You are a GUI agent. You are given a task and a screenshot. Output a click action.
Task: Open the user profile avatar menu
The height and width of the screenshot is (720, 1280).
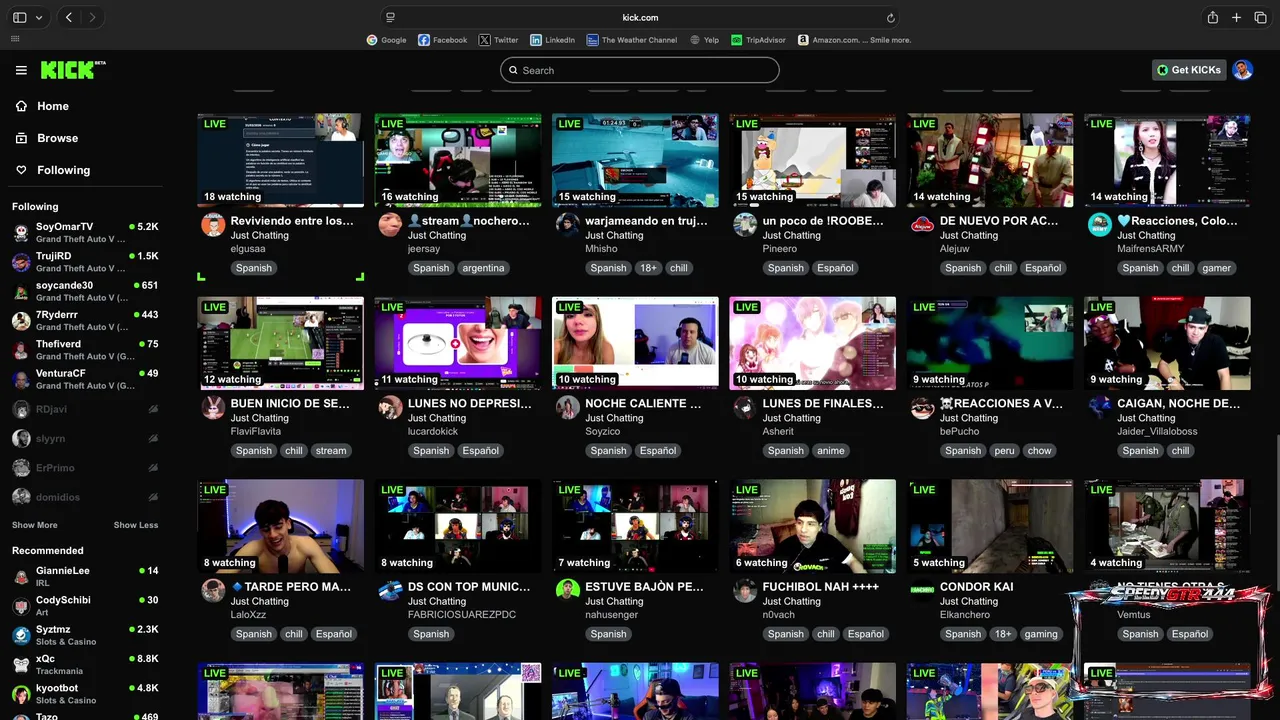click(1242, 70)
